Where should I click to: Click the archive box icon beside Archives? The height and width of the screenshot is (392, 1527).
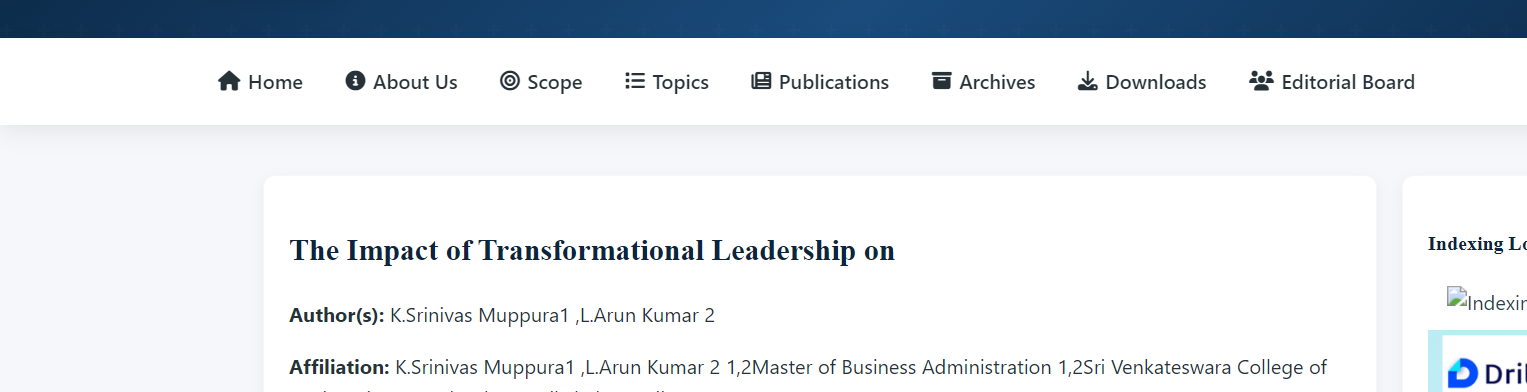click(941, 81)
